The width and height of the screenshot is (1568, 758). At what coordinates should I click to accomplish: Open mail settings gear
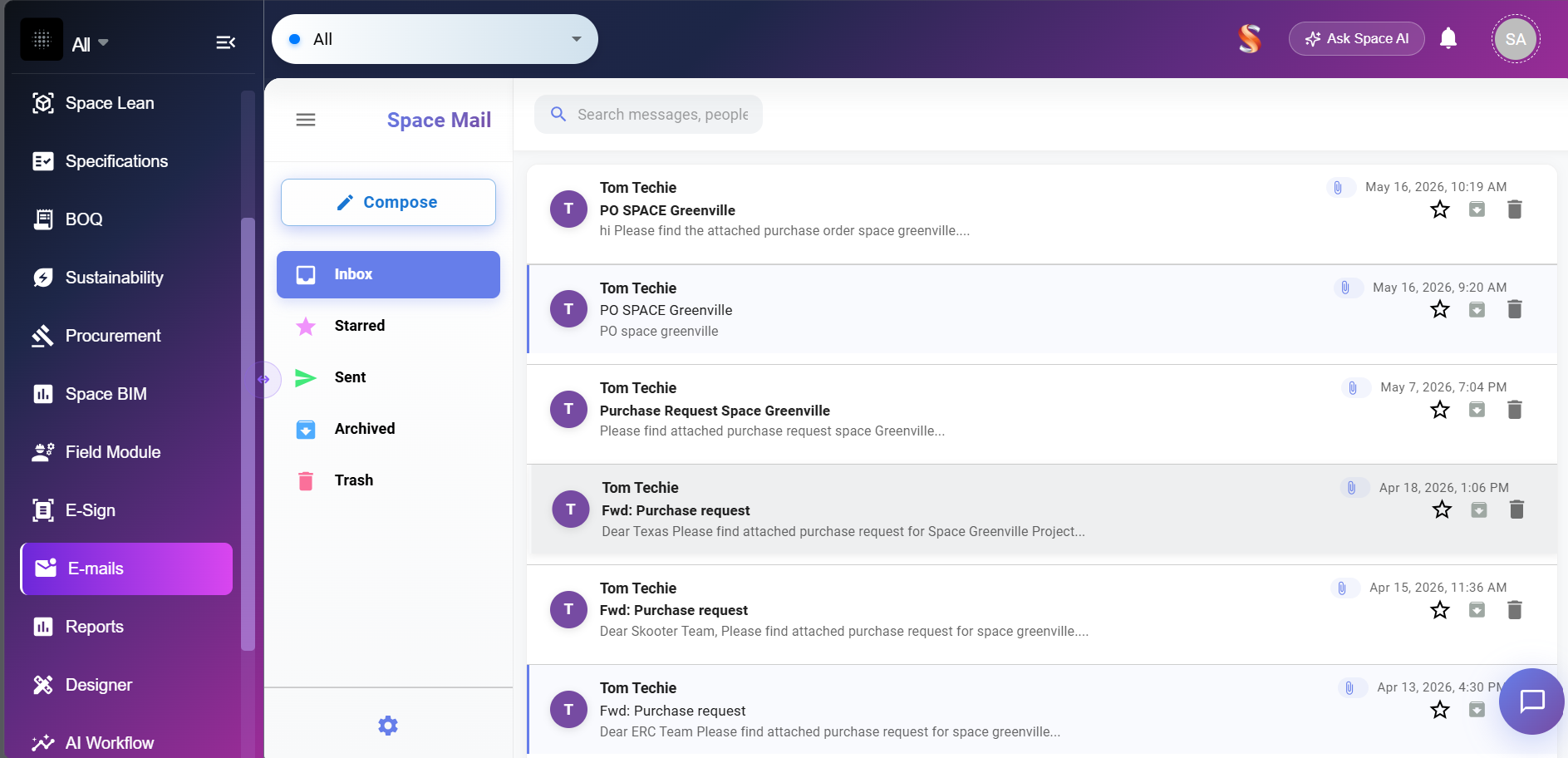[388, 726]
